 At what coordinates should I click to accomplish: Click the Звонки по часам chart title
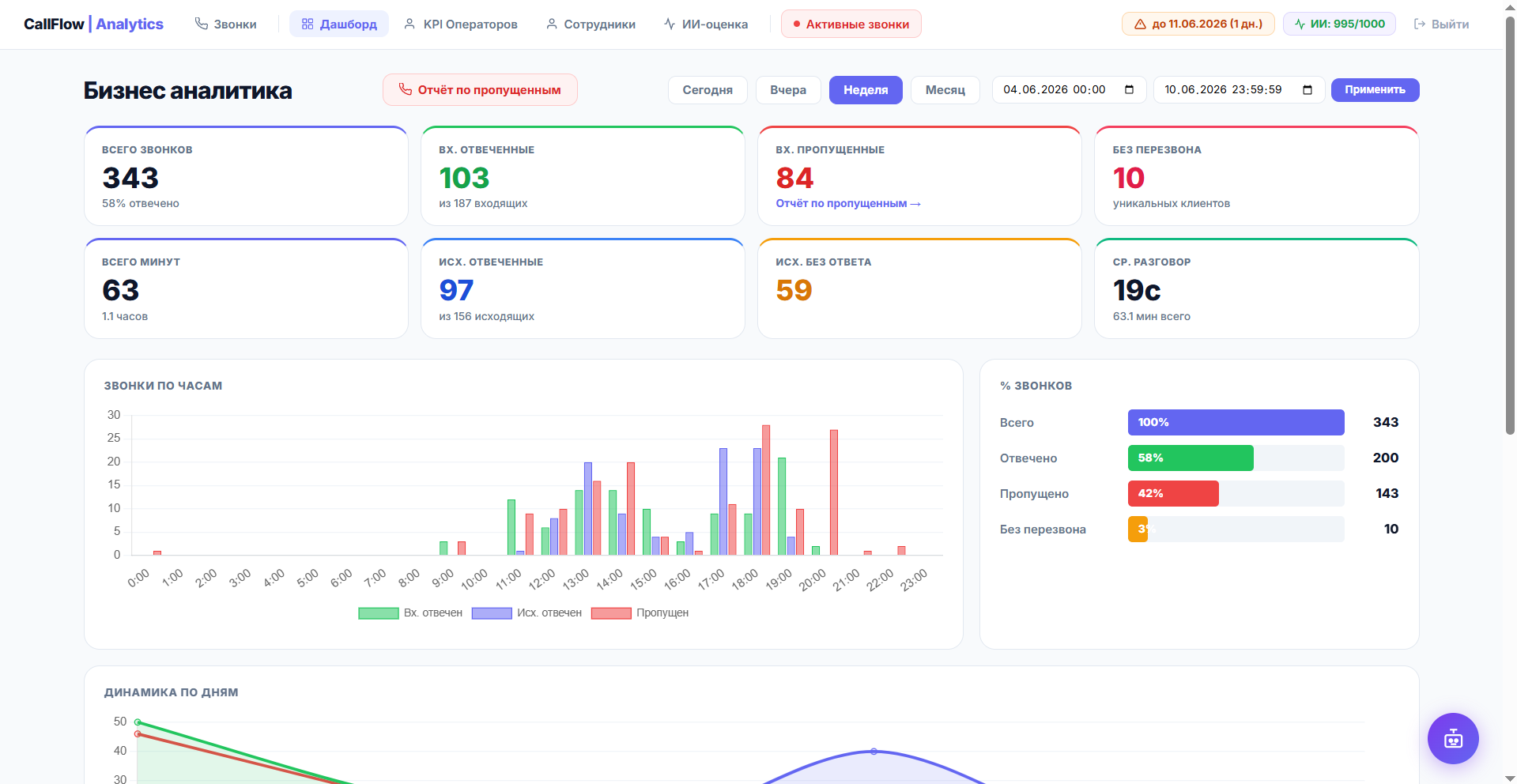click(163, 386)
